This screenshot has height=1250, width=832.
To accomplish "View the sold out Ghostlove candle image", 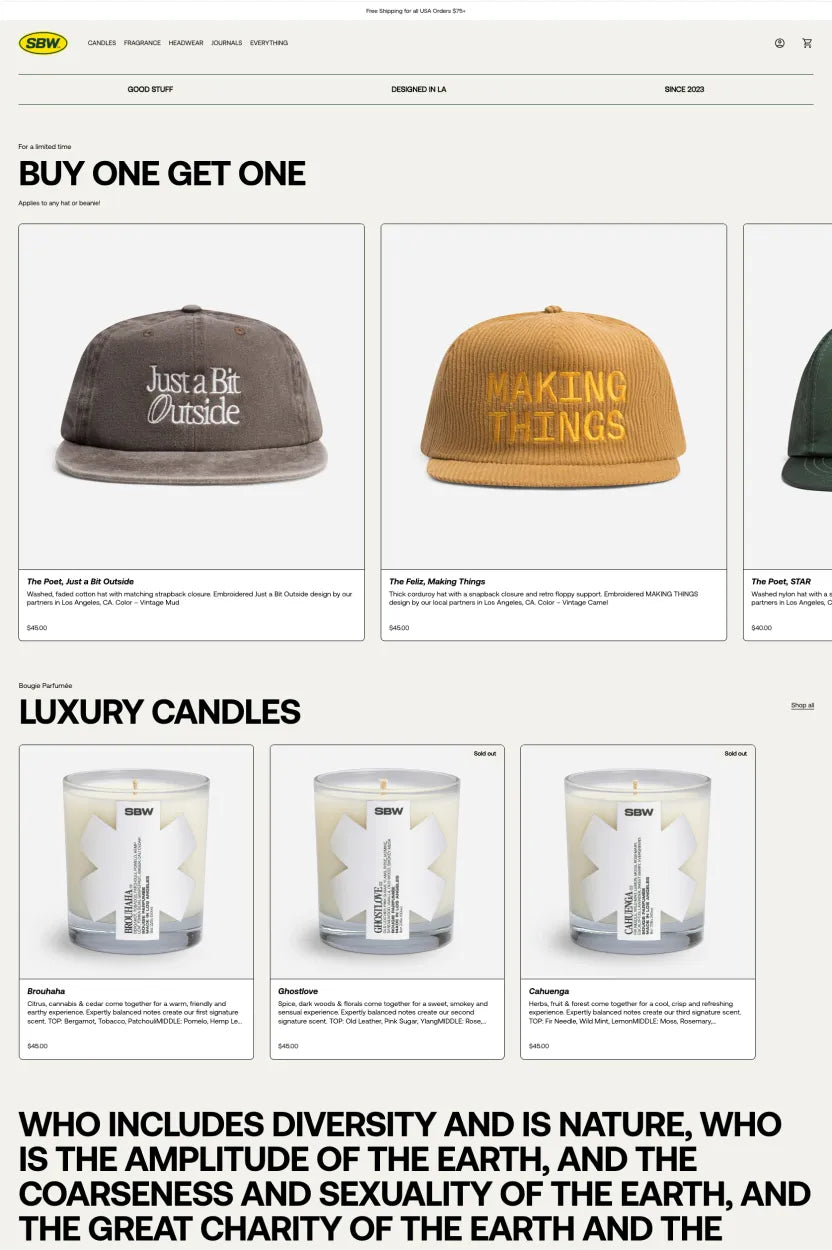I will point(387,862).
